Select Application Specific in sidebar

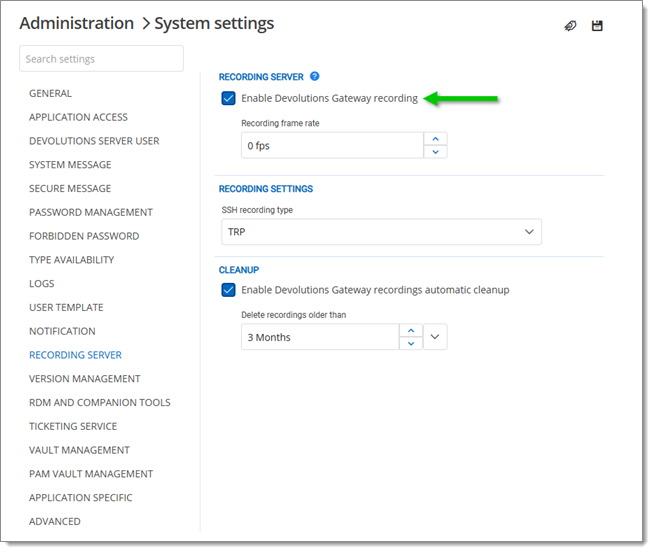click(x=80, y=497)
